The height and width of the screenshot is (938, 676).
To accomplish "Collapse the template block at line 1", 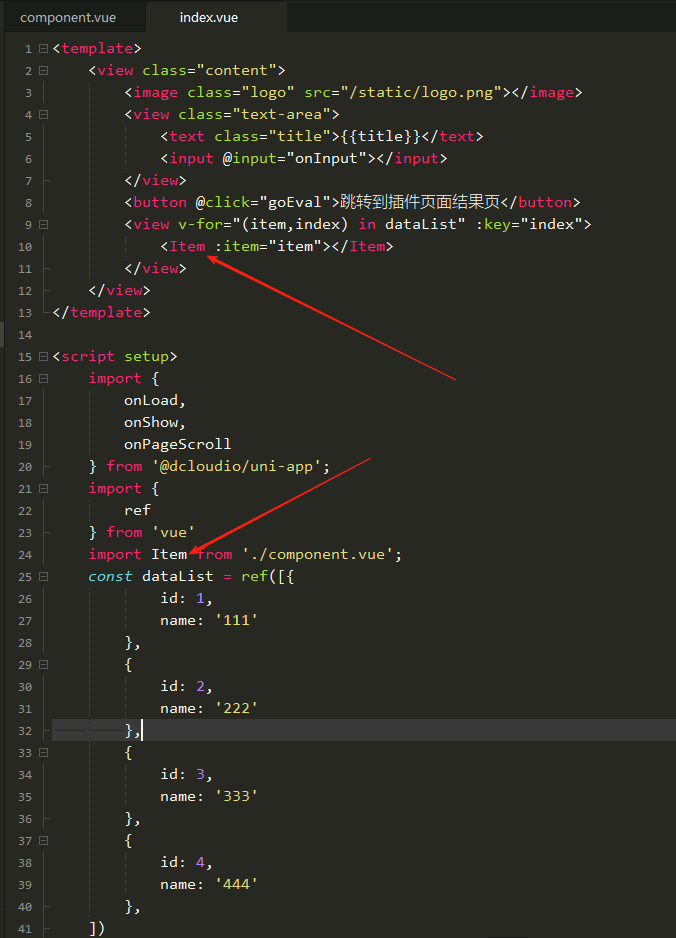I will click(x=43, y=48).
